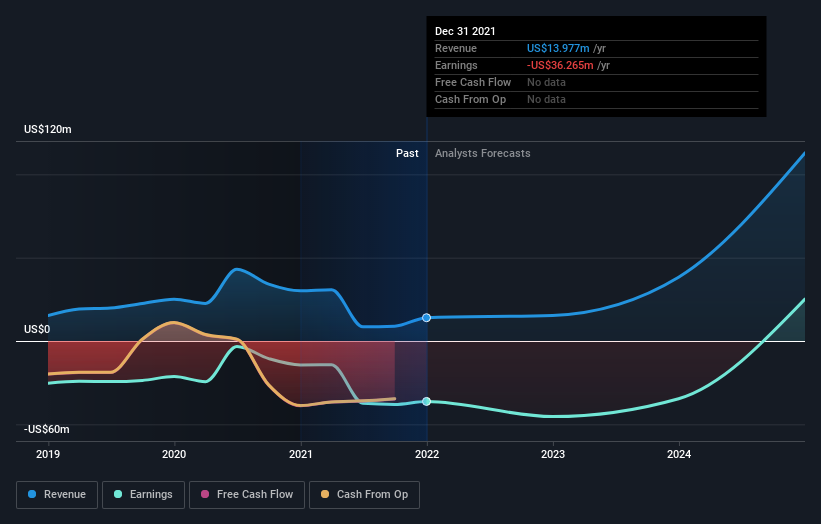Toggle the Free Cash Flow legend series

point(247,495)
